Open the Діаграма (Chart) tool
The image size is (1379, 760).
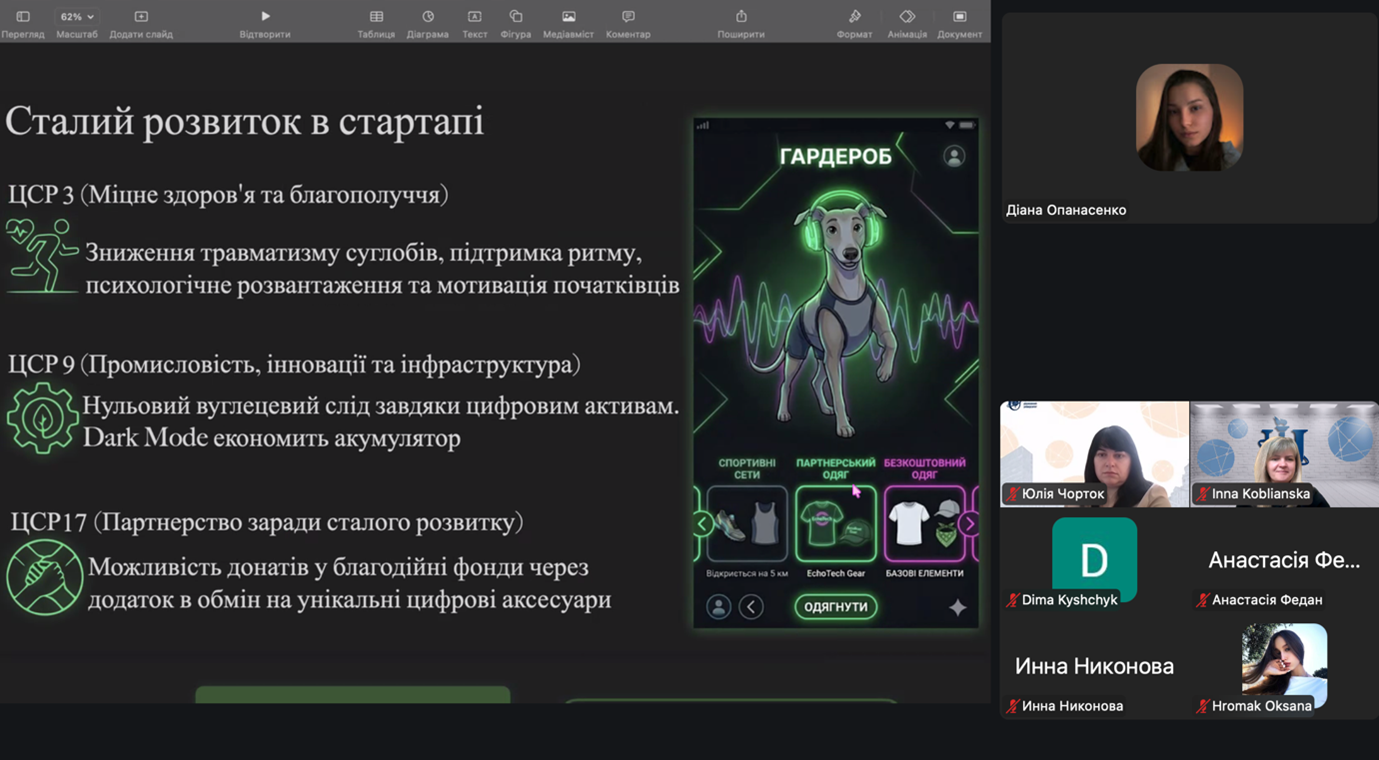coord(427,17)
